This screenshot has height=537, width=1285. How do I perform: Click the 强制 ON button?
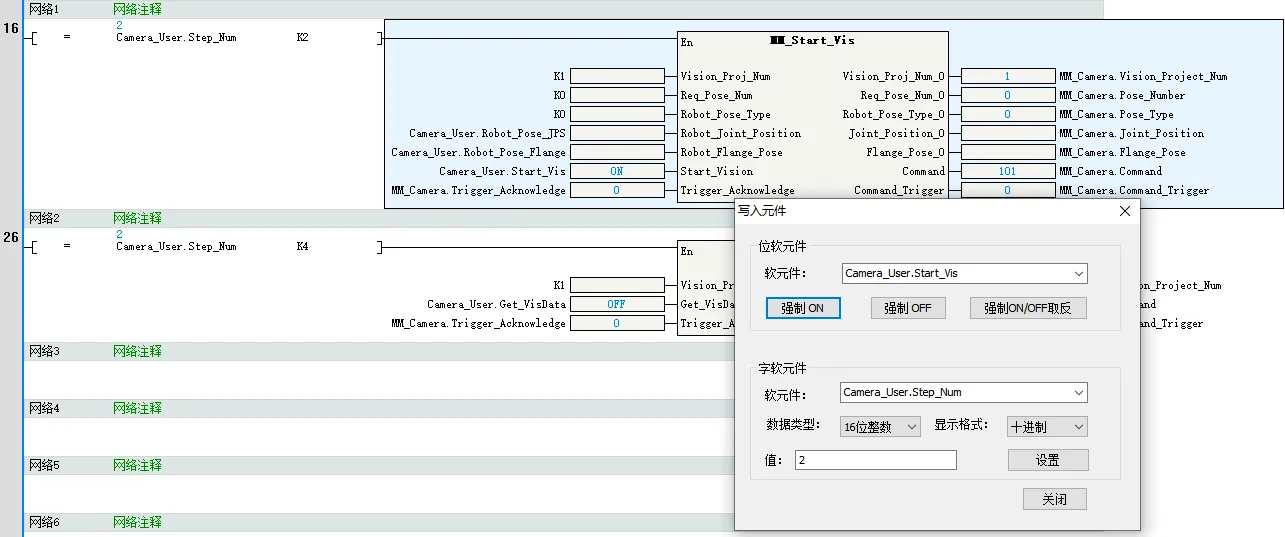click(803, 308)
